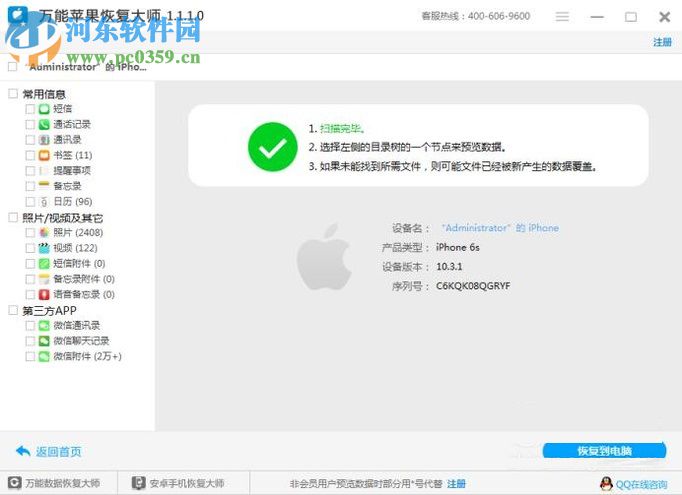Check the 微信聊天记录 checkbox

30,341
